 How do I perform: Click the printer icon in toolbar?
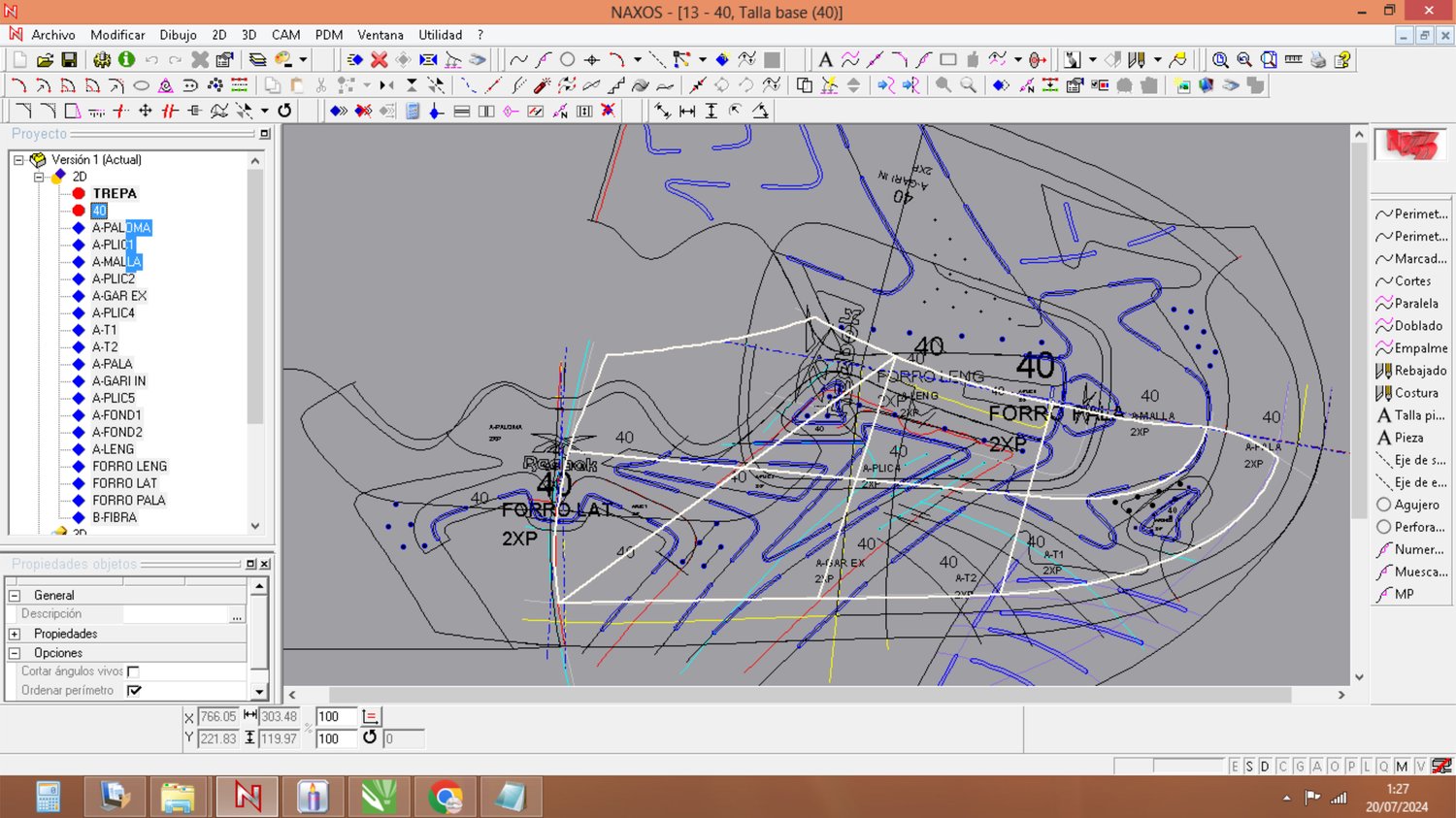pyautogui.click(x=1317, y=60)
